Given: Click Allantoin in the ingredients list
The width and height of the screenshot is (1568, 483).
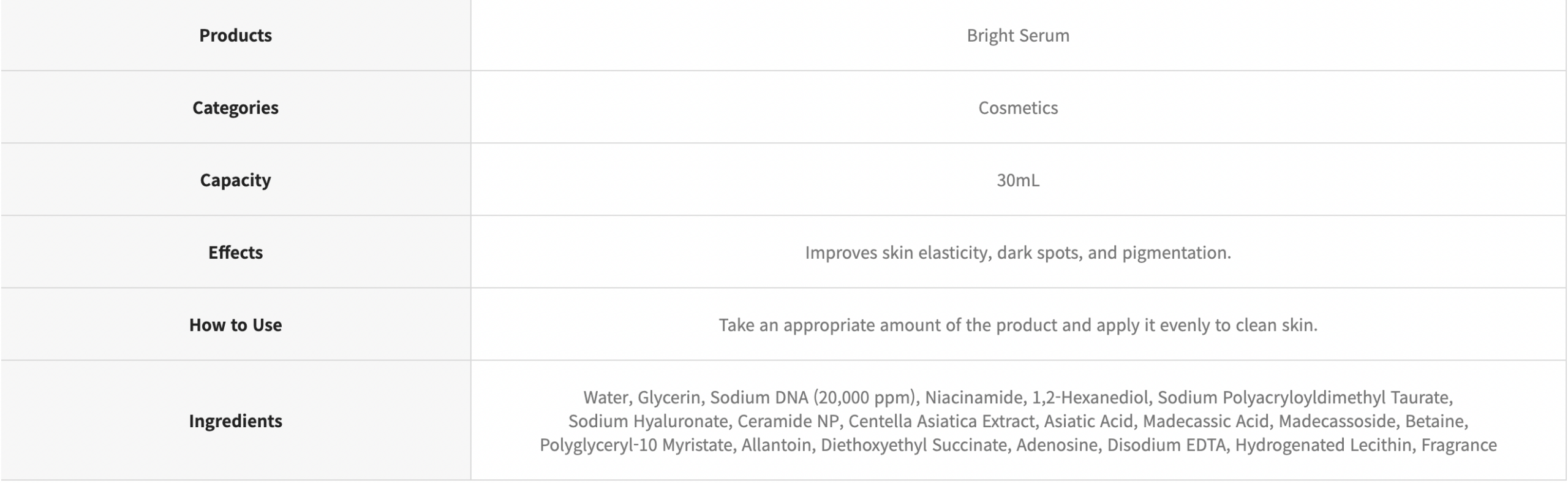Looking at the screenshot, I should click(x=776, y=445).
